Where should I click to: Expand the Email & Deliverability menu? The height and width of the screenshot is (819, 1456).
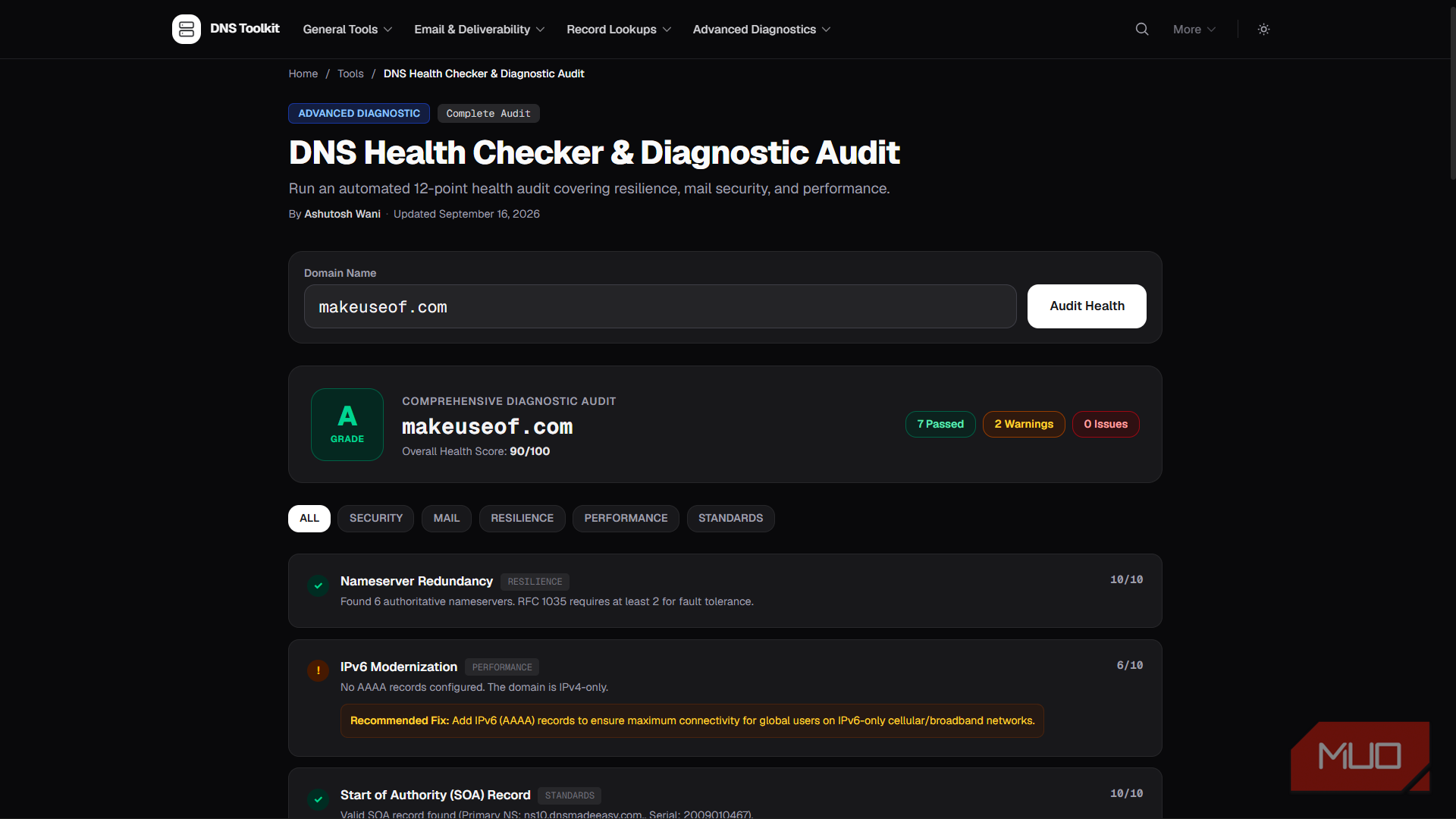479,29
